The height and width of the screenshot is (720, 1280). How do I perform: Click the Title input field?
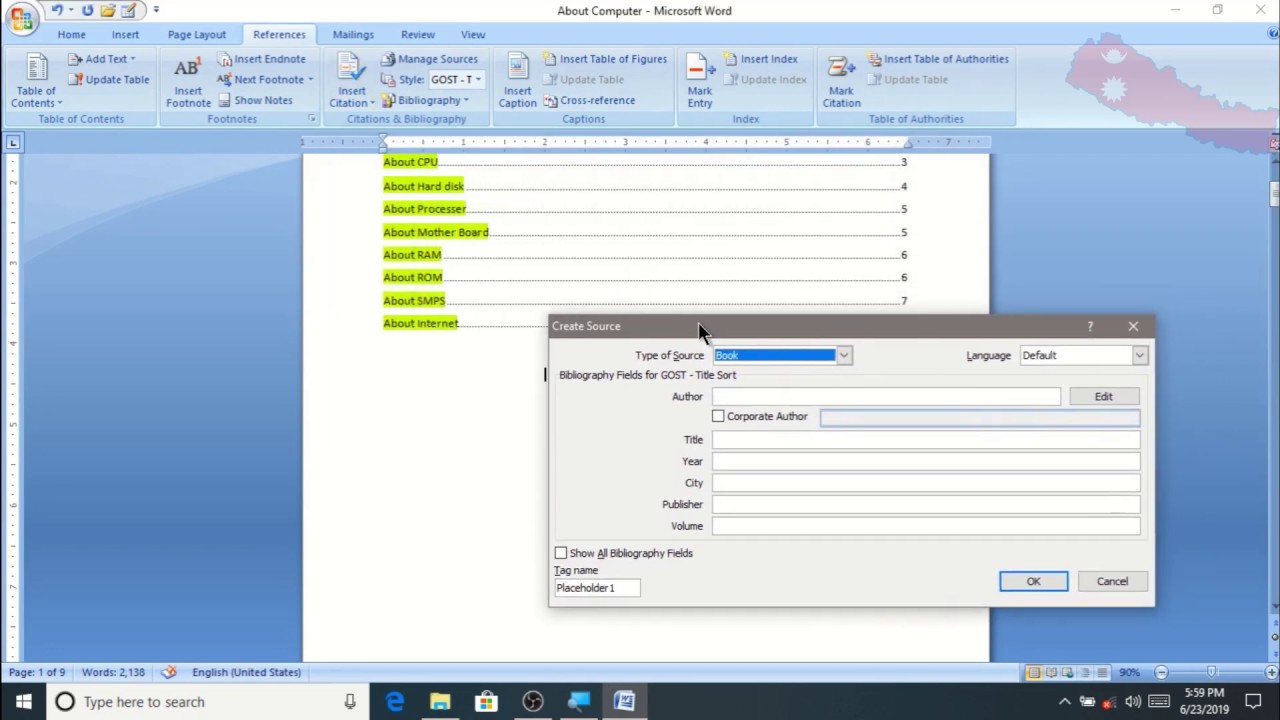(x=926, y=440)
